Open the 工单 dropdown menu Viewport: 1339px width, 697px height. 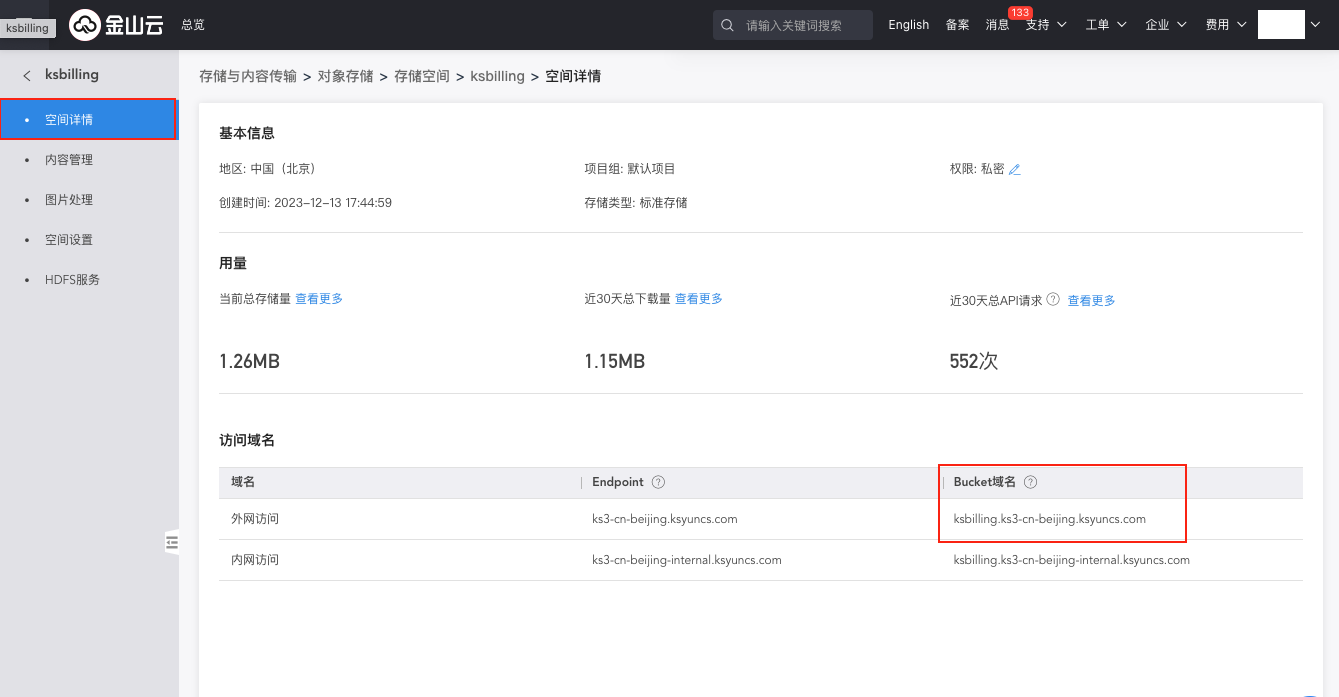(x=1106, y=25)
